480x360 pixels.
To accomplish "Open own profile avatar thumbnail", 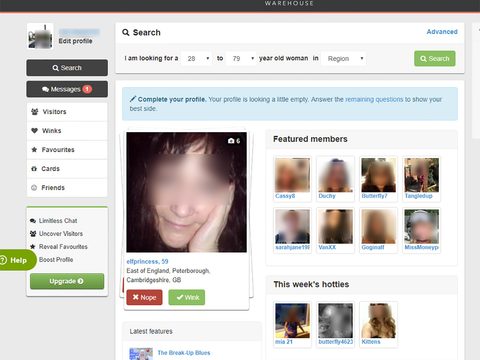I will (x=40, y=36).
